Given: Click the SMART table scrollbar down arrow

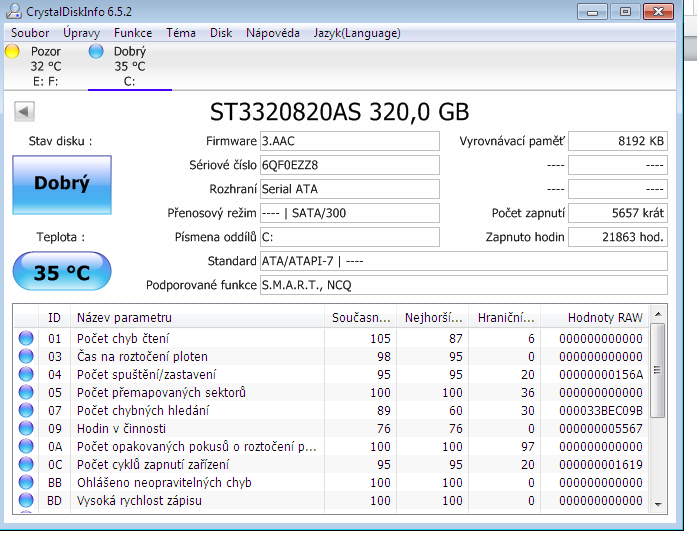Looking at the screenshot, I should (x=658, y=504).
